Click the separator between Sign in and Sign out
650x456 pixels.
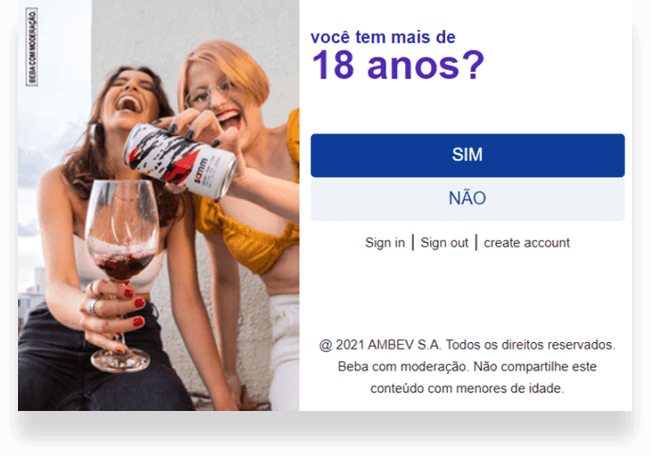413,243
